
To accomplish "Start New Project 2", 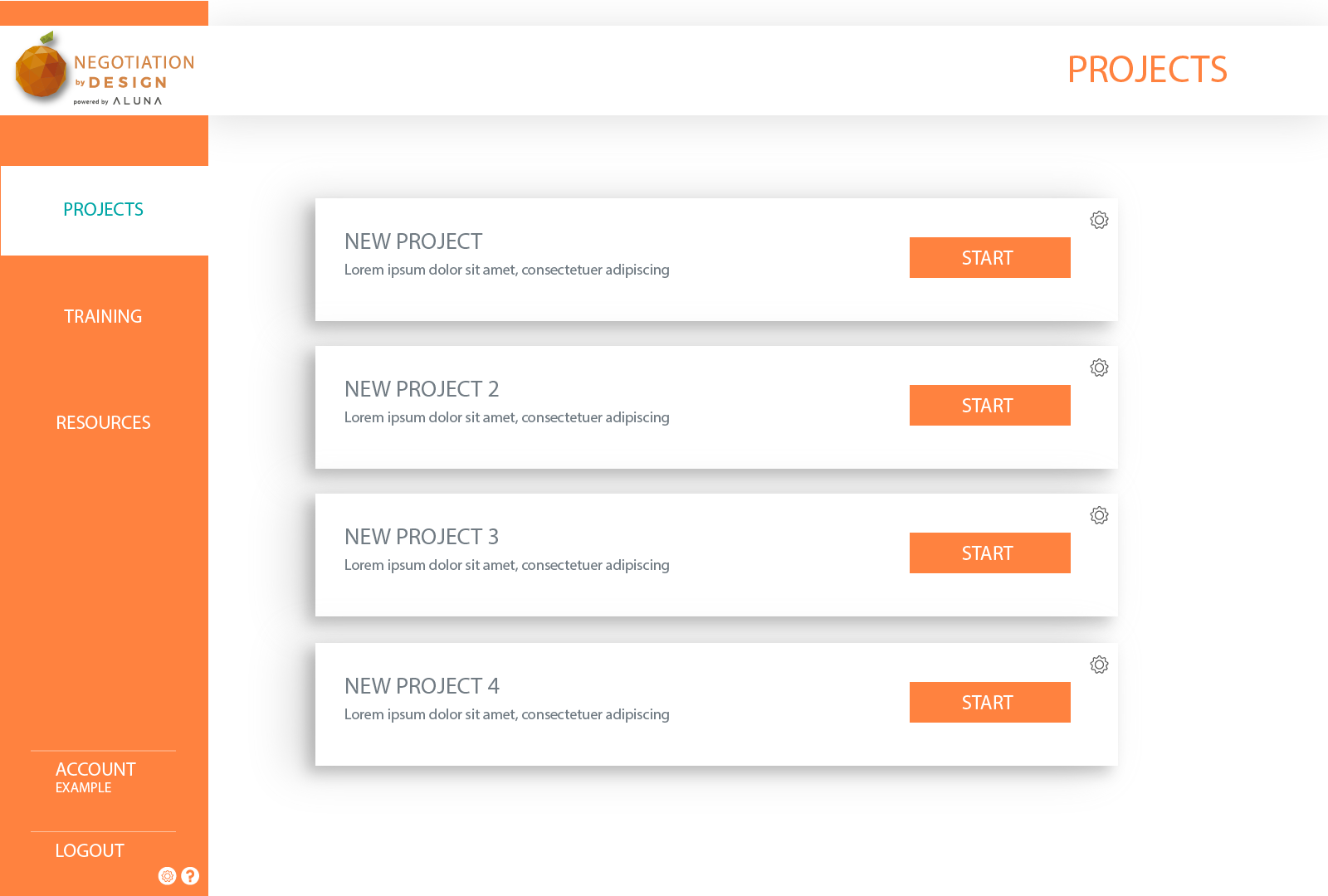I will pos(990,406).
